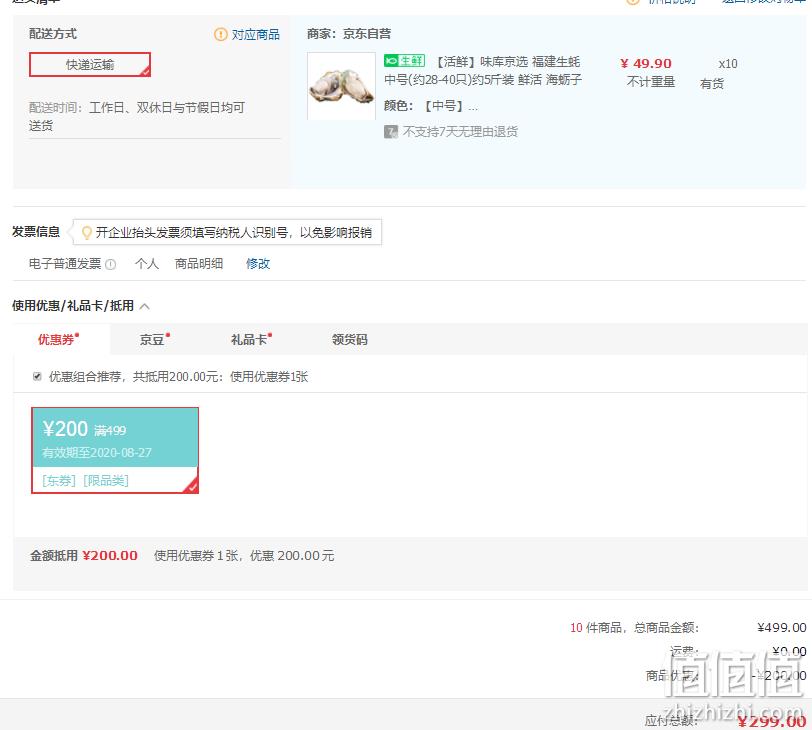812x730 pixels.
Task: Click the 个人 invoice title text
Action: 147,264
